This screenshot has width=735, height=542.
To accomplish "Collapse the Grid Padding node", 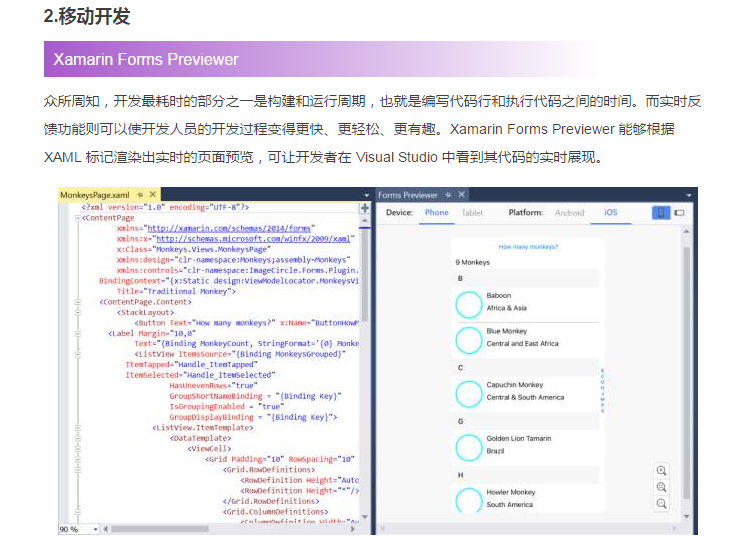I will 78,459.
